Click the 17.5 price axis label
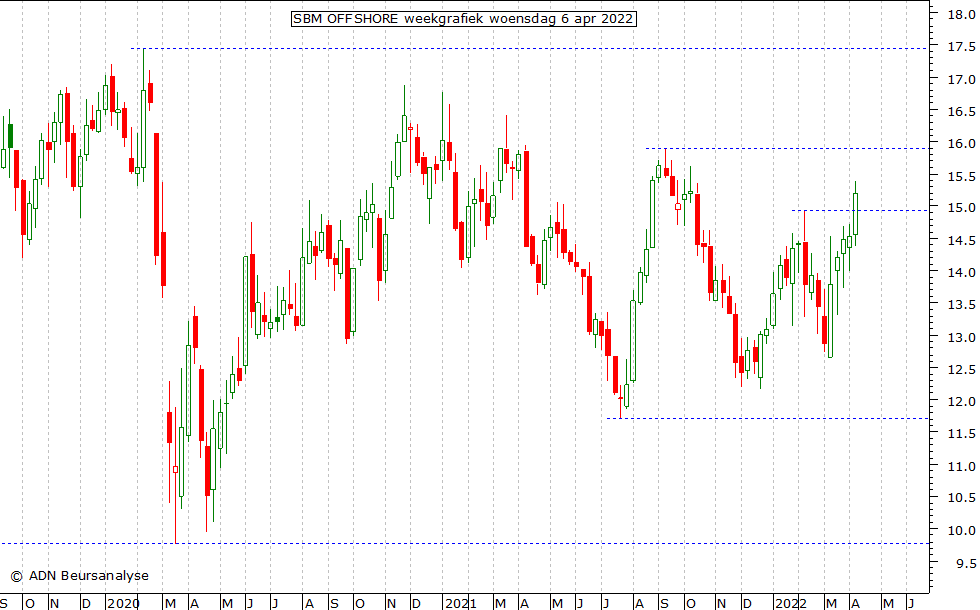 pyautogui.click(x=961, y=47)
